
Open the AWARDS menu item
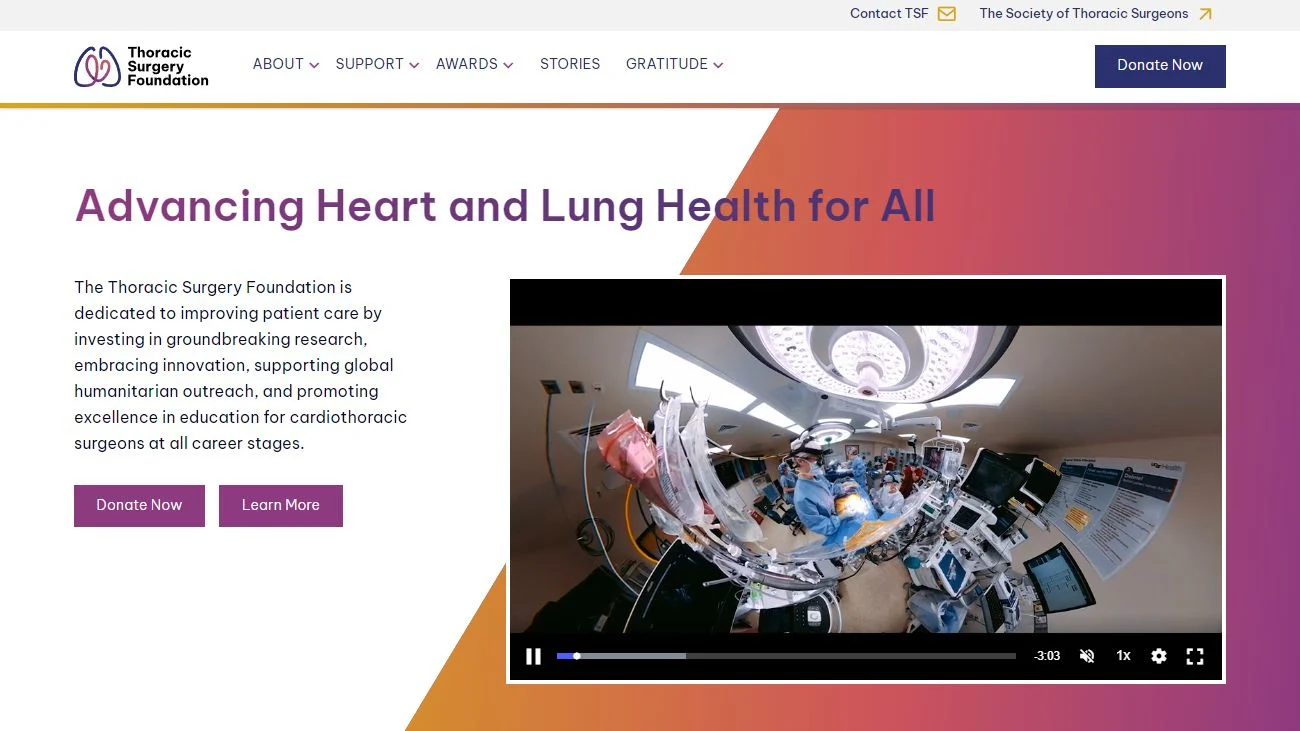pyautogui.click(x=467, y=64)
